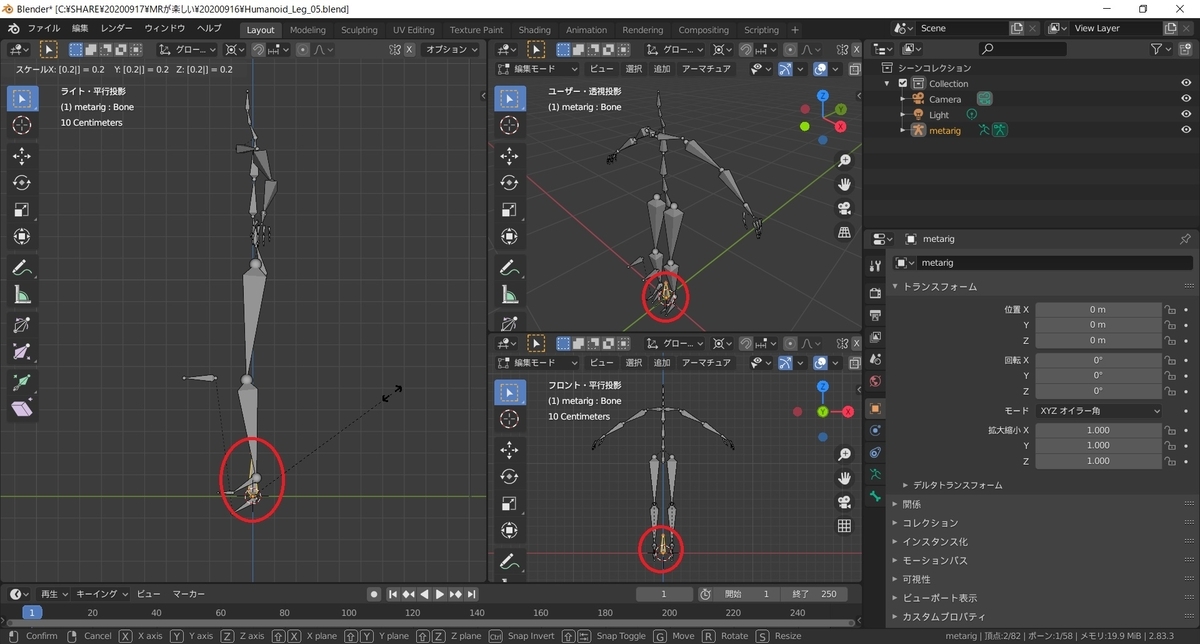Select the Rotate tool in right view toolbar
Viewport: 1200px width, 644px height.
[22, 183]
